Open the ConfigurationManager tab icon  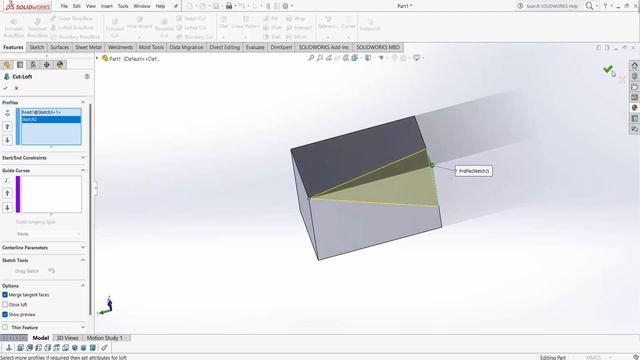[x=33, y=64]
